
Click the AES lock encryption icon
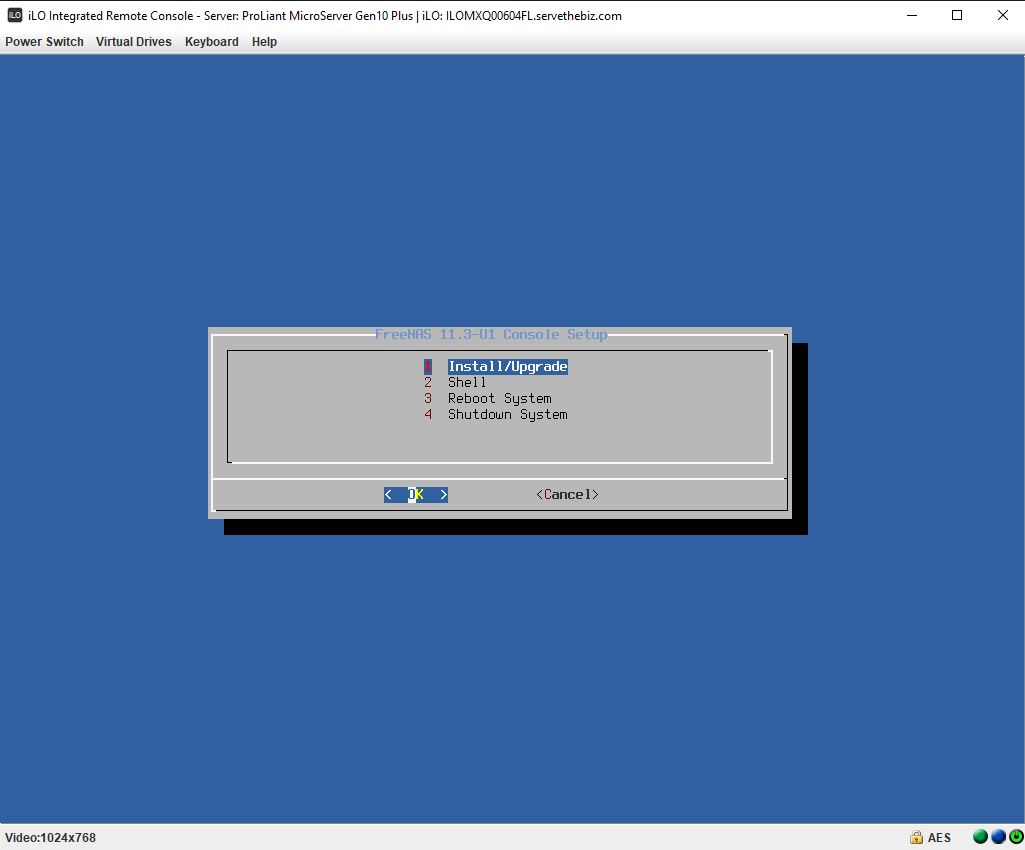(x=916, y=837)
